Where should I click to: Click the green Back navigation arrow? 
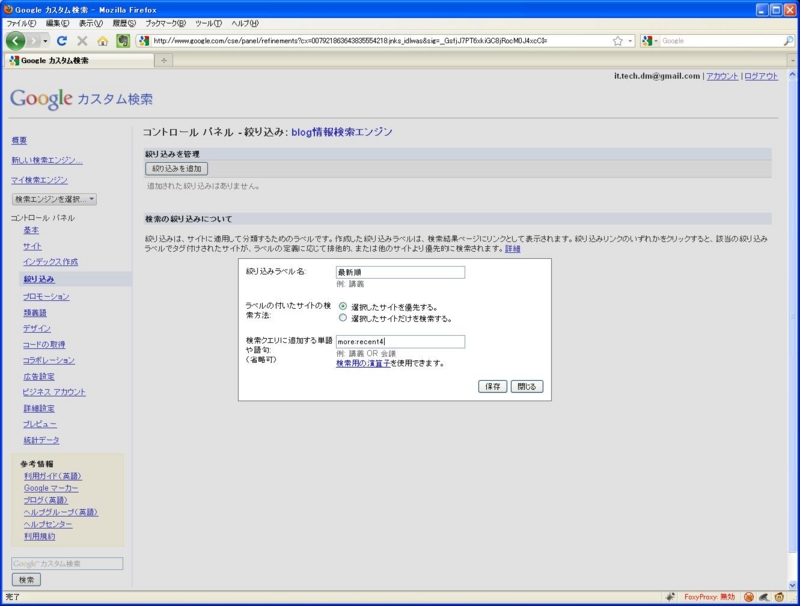[16, 41]
